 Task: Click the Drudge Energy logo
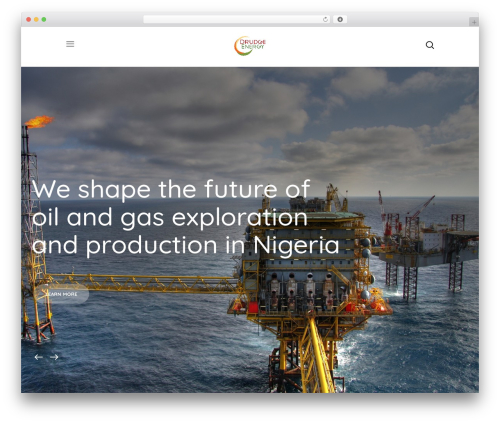point(250,46)
